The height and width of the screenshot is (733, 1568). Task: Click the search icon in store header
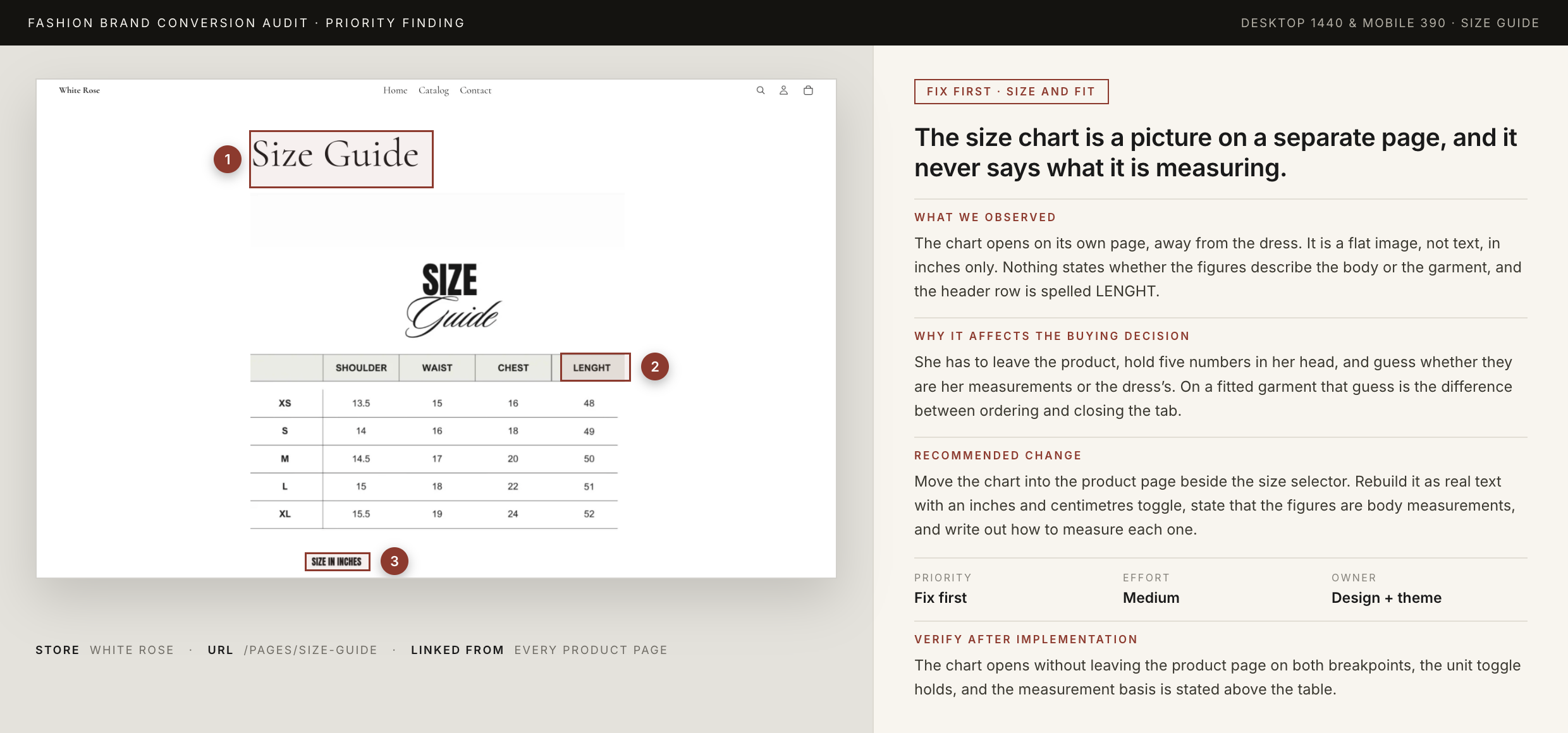point(761,90)
